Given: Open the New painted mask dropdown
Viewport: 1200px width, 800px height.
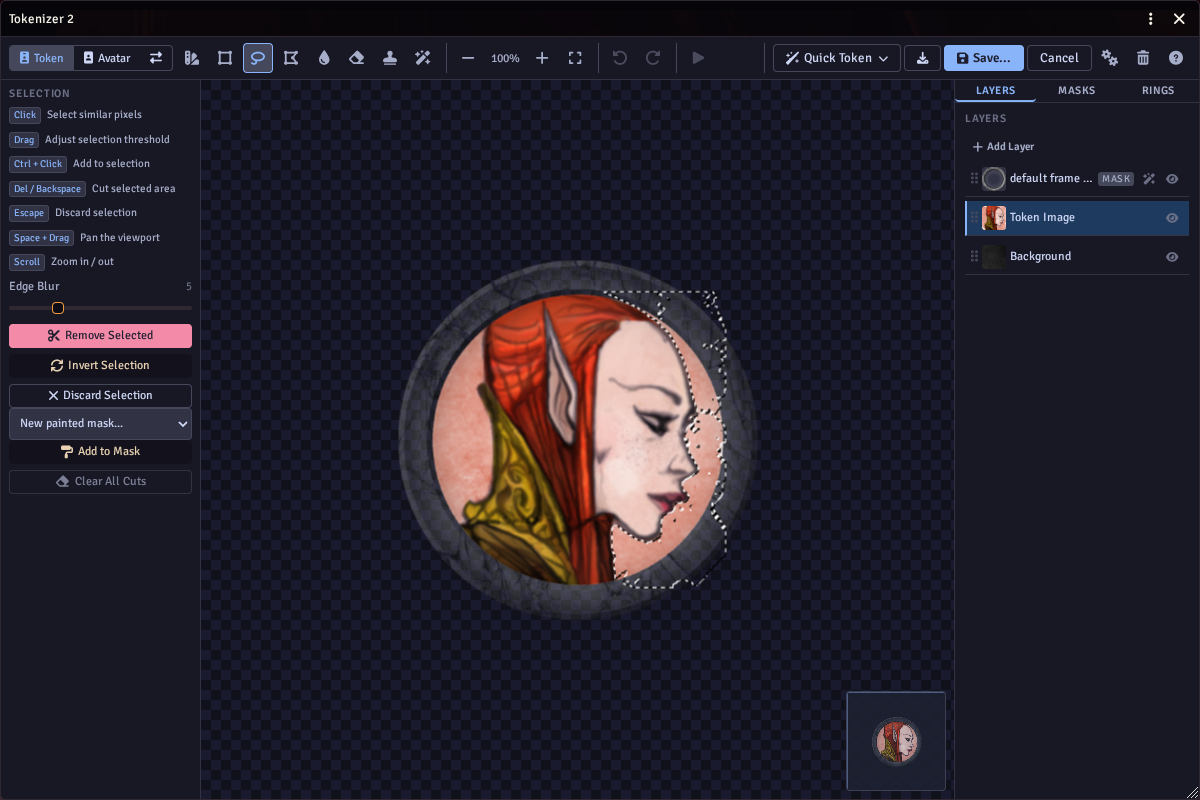Looking at the screenshot, I should pyautogui.click(x=100, y=424).
